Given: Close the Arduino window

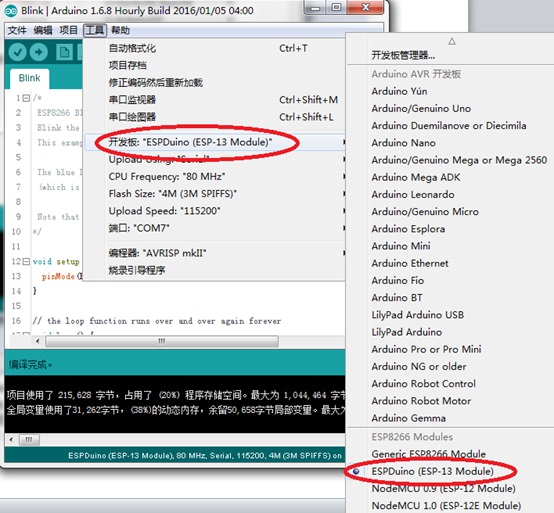Looking at the screenshot, I should coord(366,8).
